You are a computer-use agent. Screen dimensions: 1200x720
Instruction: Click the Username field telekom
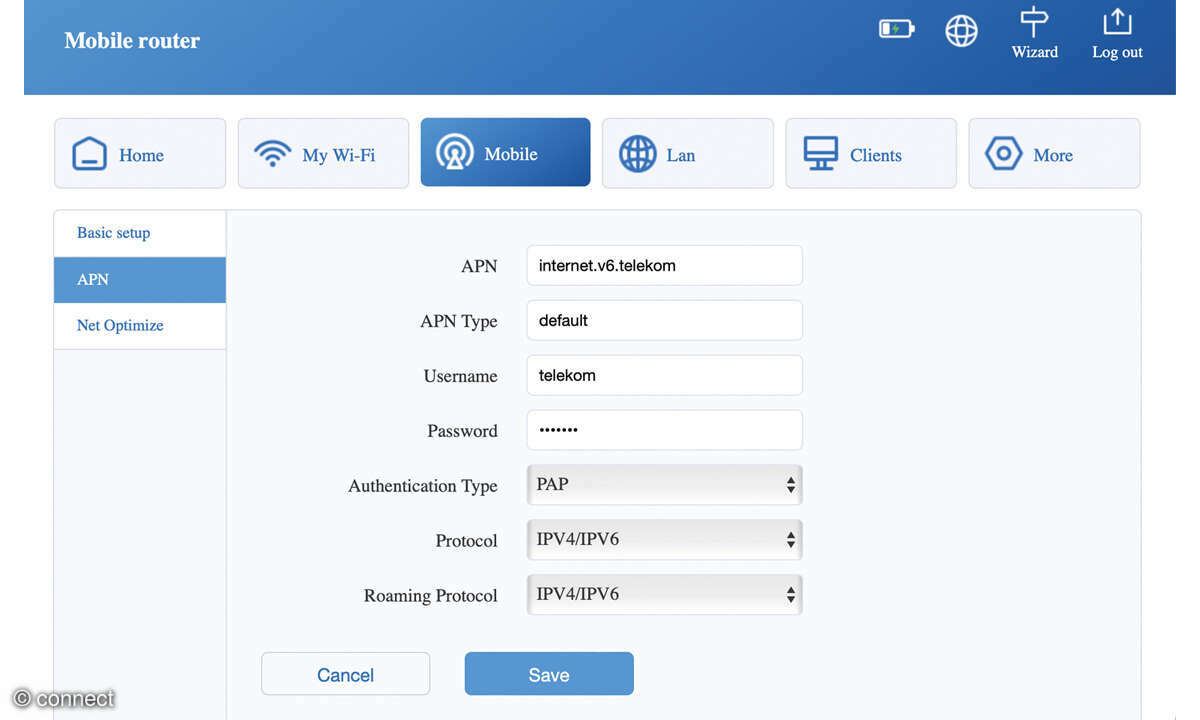[664, 375]
